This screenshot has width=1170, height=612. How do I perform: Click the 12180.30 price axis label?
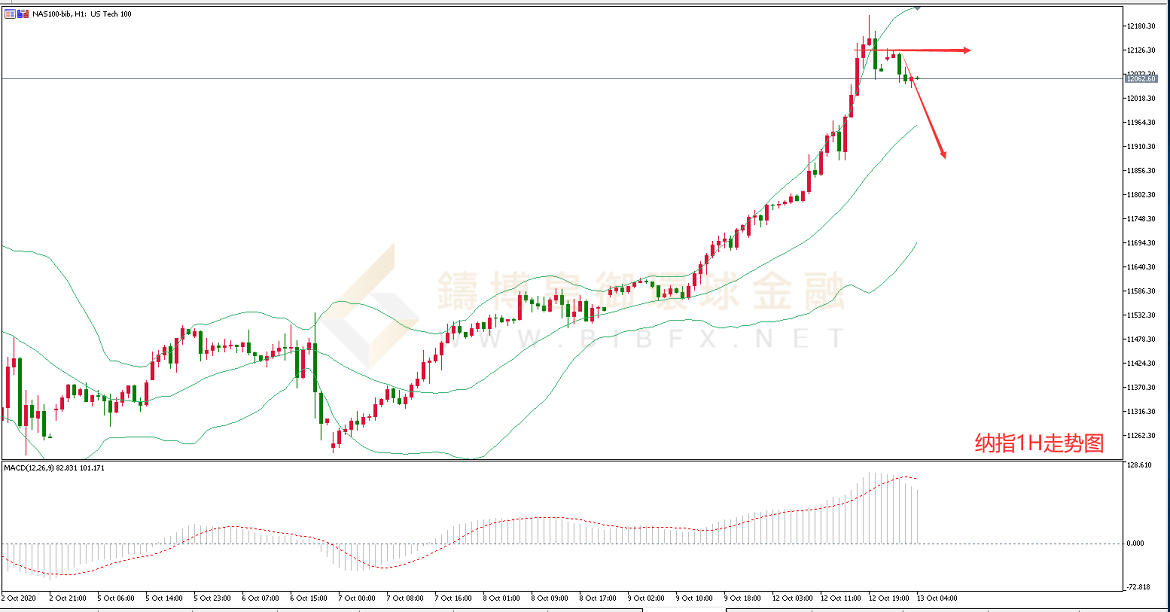pos(1141,26)
